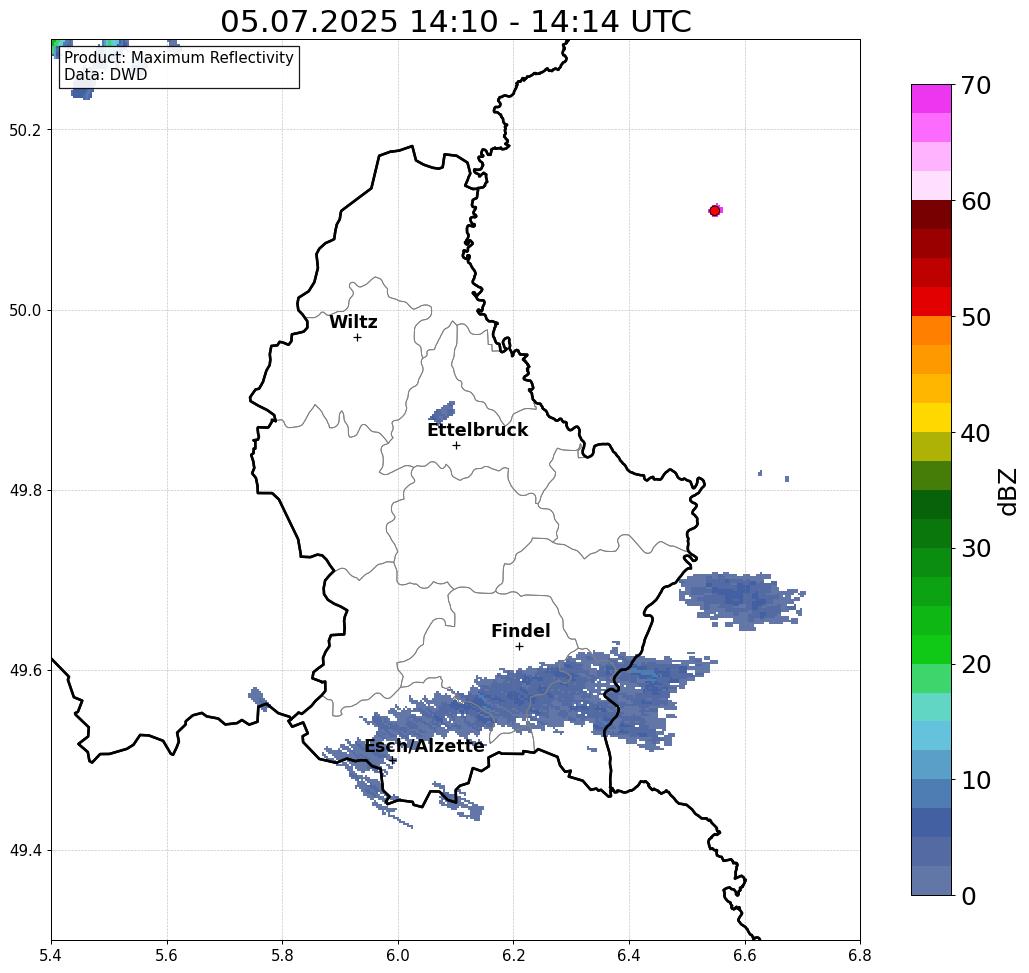The image size is (1029, 973).
Task: Click the small radar echo north of Ettelbruck
Action: click(x=442, y=412)
